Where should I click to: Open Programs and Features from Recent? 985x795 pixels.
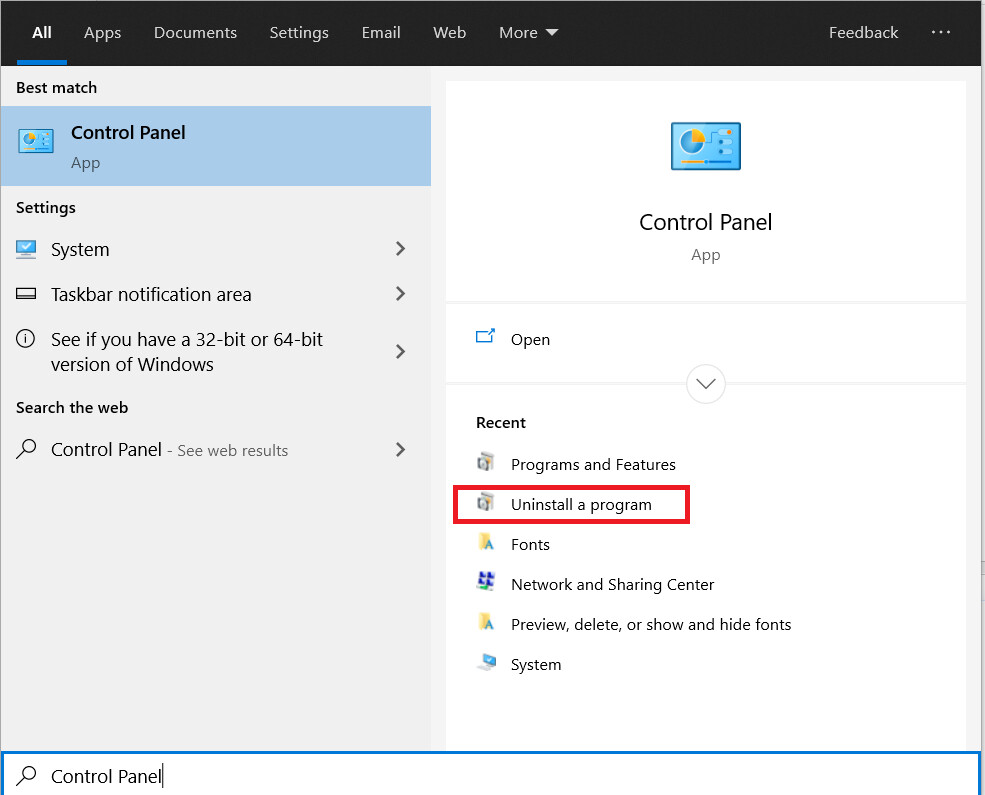pyautogui.click(x=593, y=464)
